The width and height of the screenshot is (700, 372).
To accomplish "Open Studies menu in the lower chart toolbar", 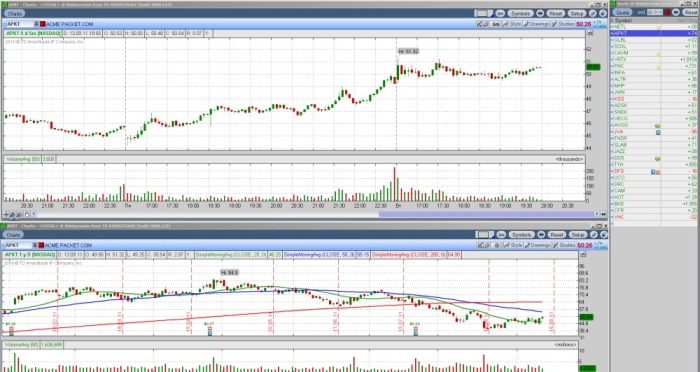I will point(564,245).
